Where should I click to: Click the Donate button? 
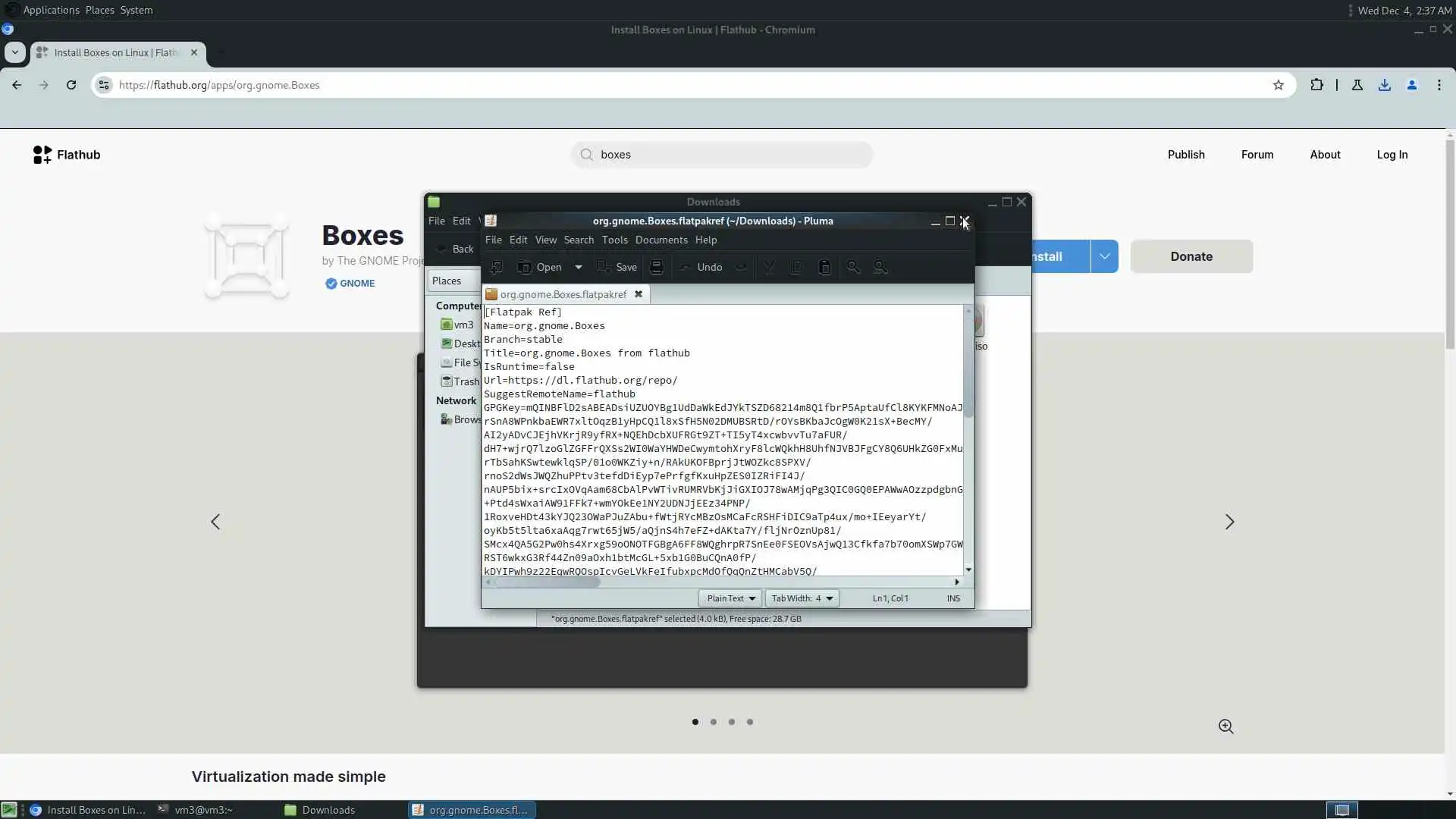[1191, 256]
